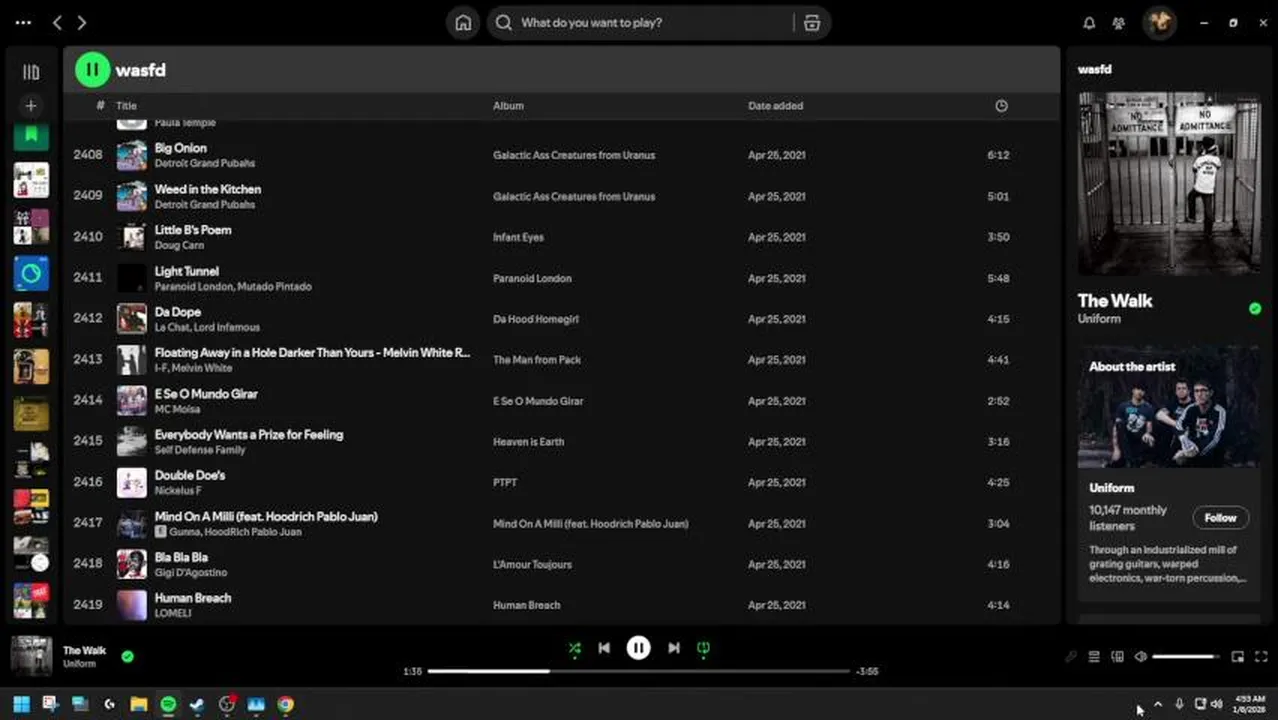This screenshot has width=1278, height=720.
Task: Click now playing cover in player bar
Action: pos(31,656)
